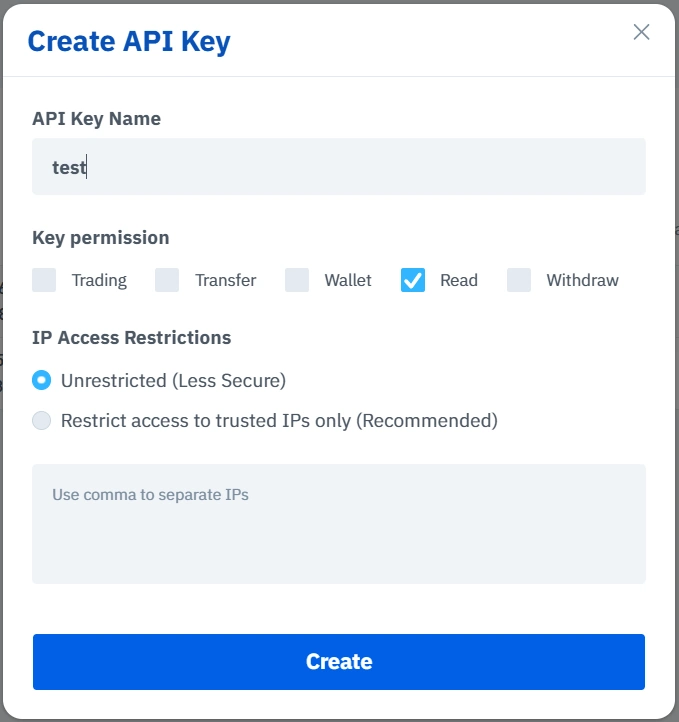Click the "Restrict access to trusted IPs only" text

206,421
